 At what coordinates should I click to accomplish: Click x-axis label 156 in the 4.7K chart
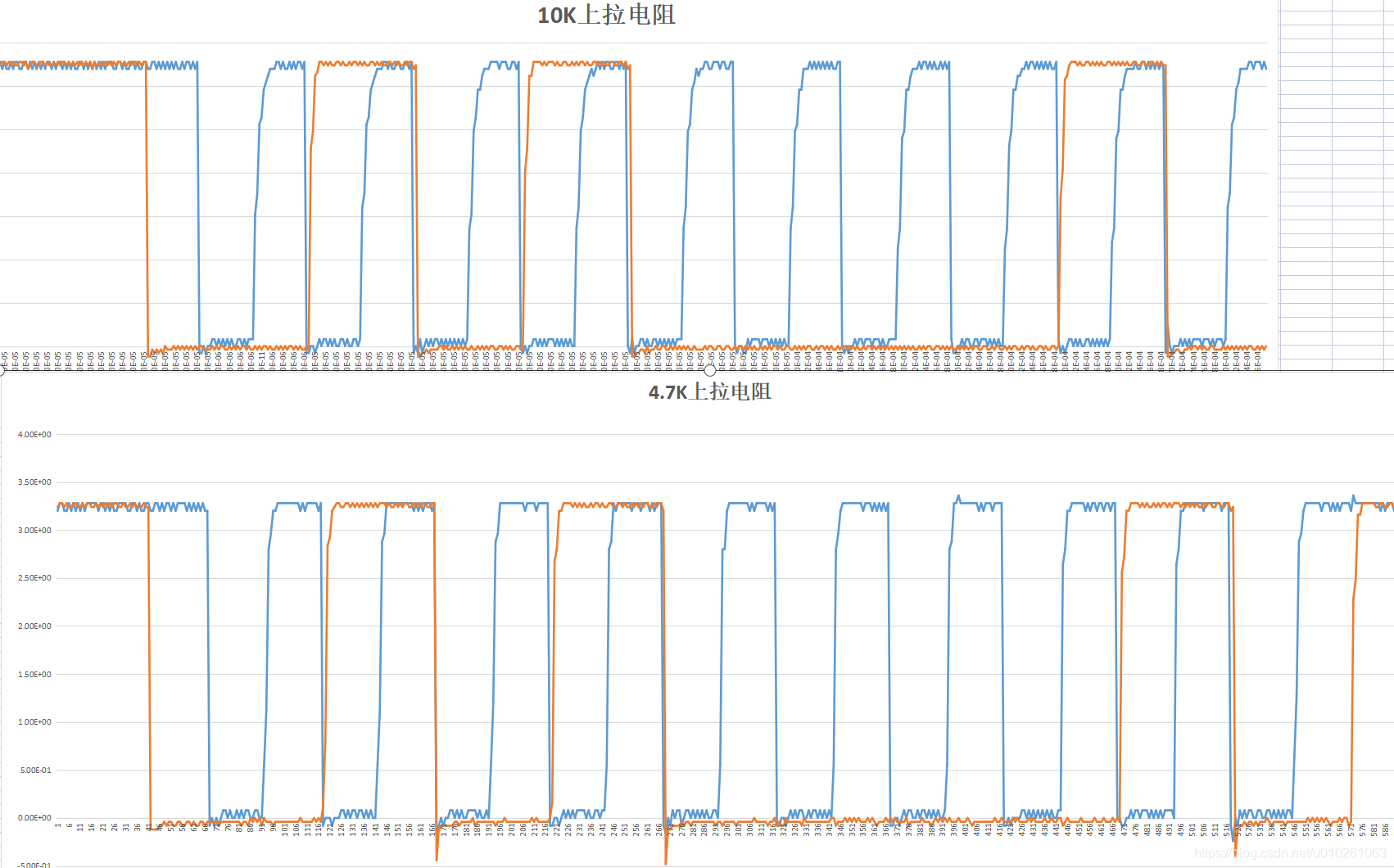pos(410,829)
